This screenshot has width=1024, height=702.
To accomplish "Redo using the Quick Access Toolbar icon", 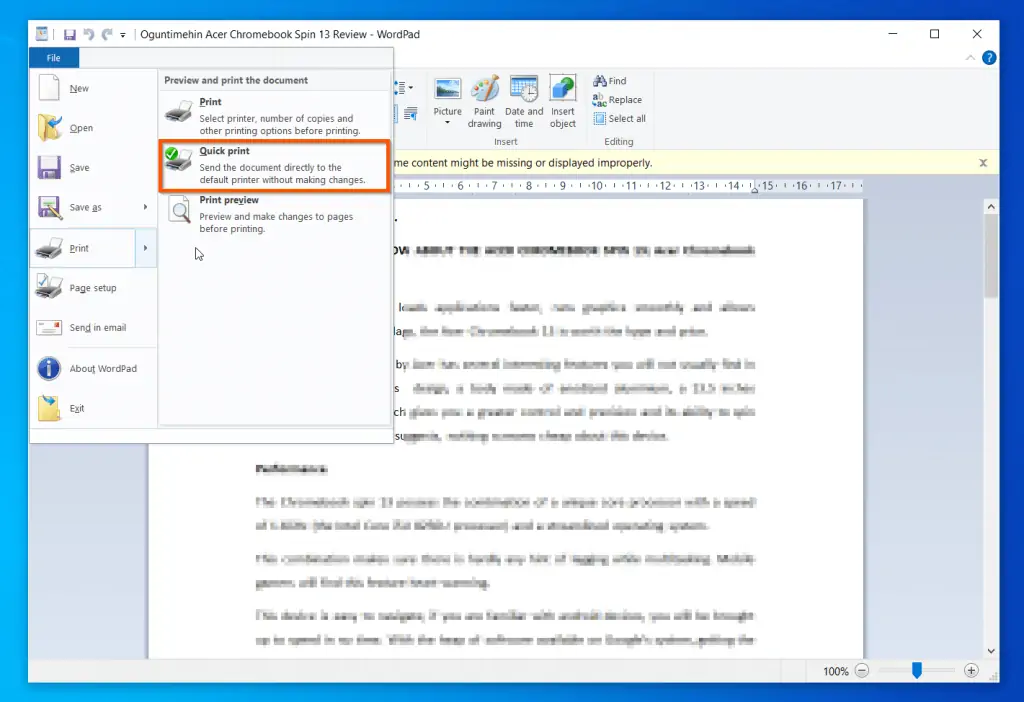I will 107,33.
